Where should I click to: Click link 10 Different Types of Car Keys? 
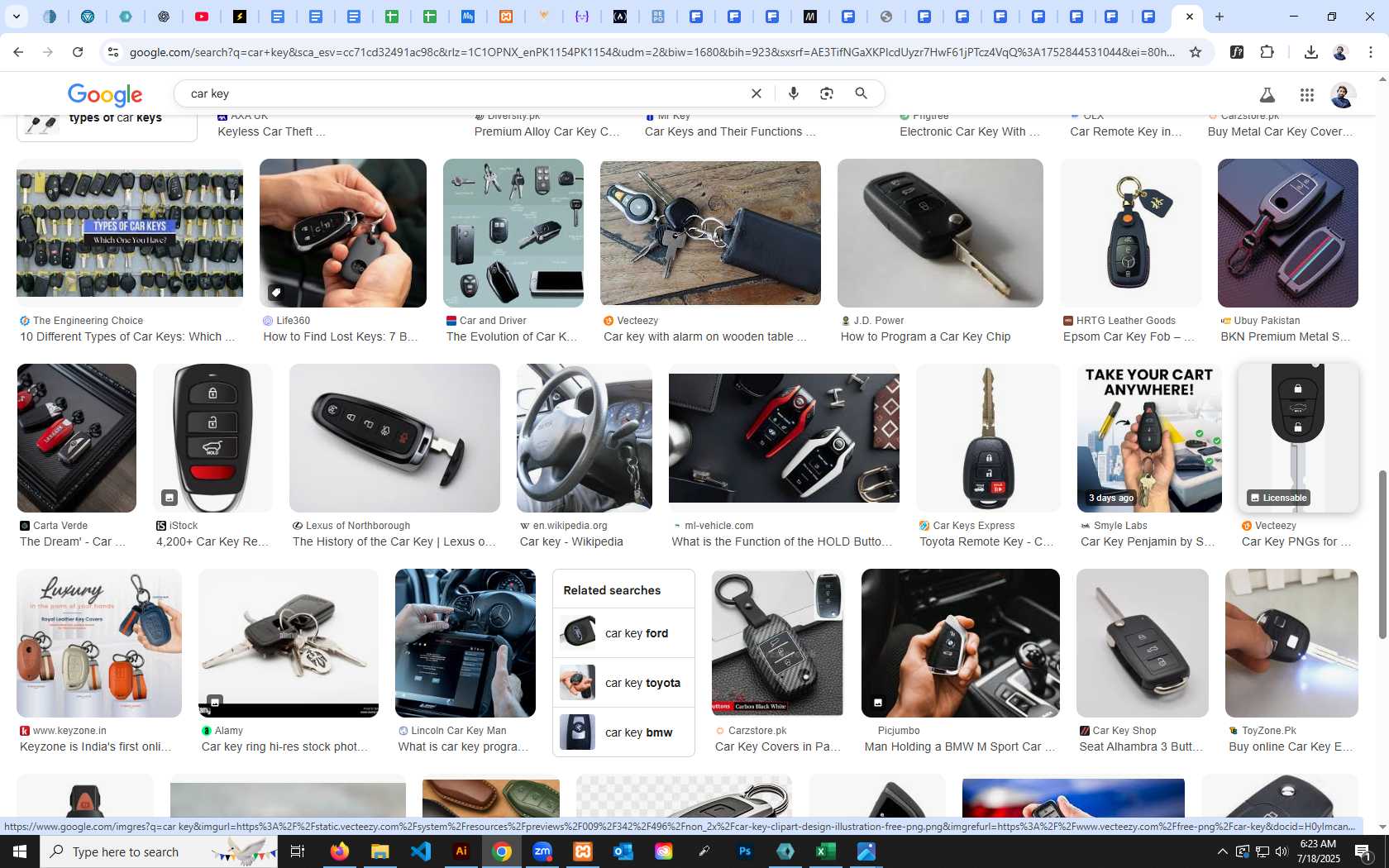127,336
